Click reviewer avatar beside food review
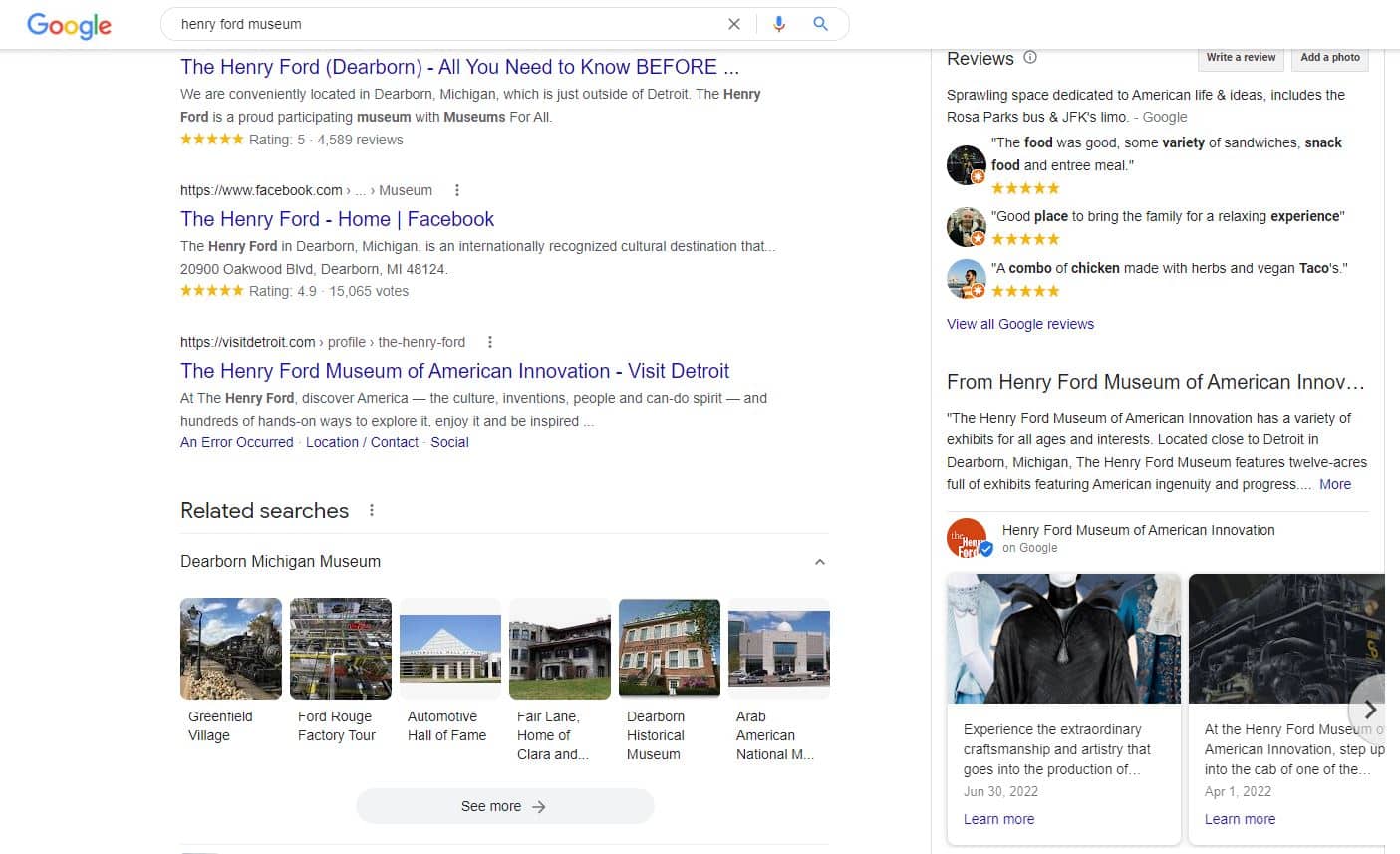The height and width of the screenshot is (854, 1400). point(966,164)
